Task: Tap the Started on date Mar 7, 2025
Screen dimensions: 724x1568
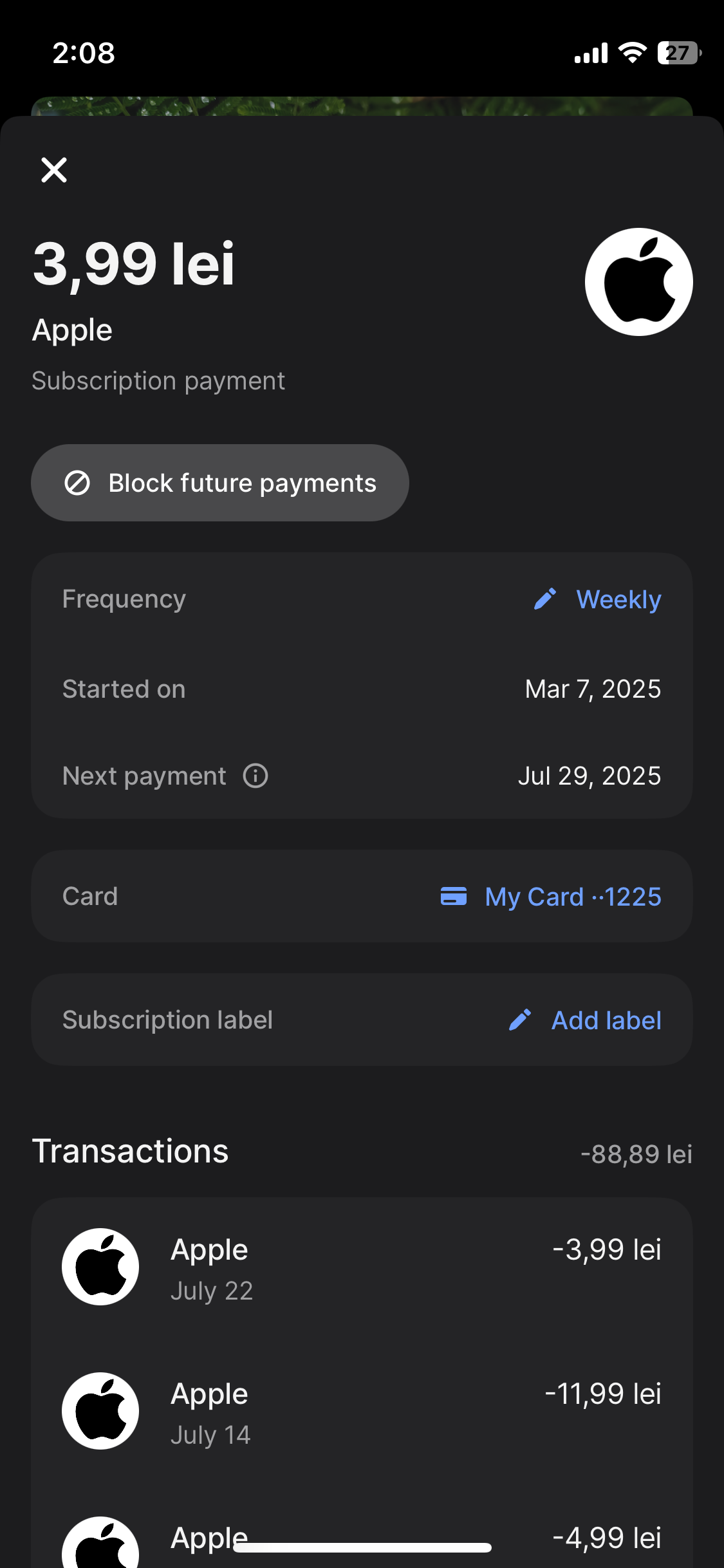Action: (593, 689)
